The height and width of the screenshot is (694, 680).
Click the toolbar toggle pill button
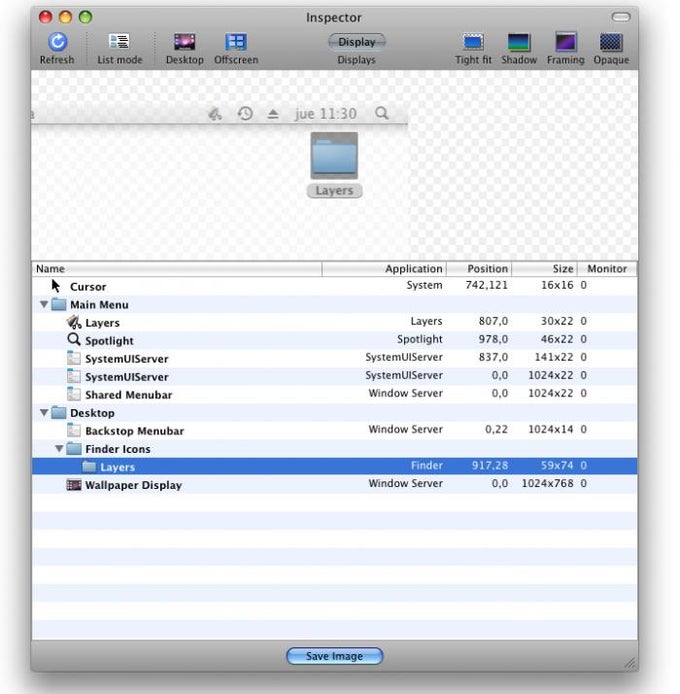point(621,17)
